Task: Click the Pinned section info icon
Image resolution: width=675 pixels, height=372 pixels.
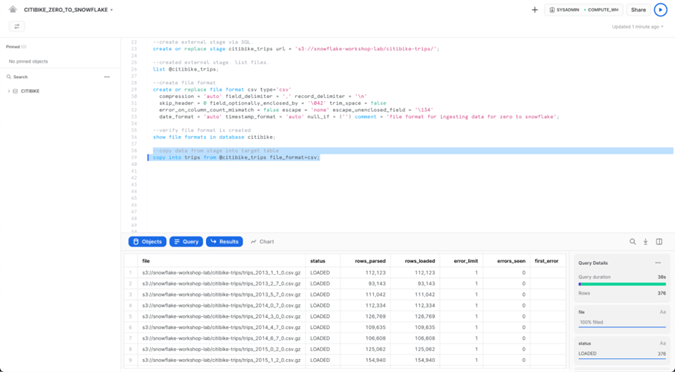Action: (x=24, y=46)
